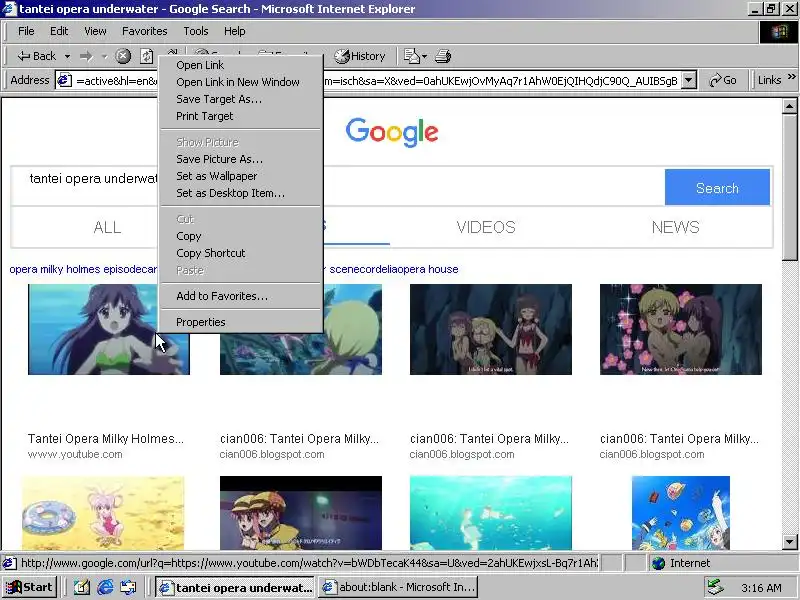Open the Tools menu

point(196,31)
